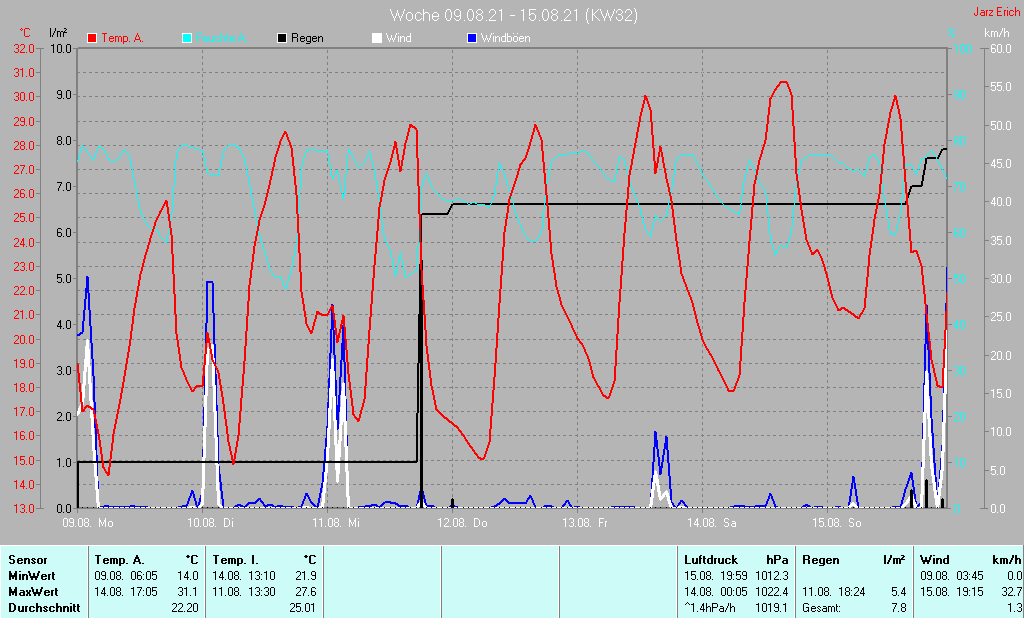This screenshot has width=1024, height=618.
Task: Click the Jarz Erich author text
Action: pos(997,12)
